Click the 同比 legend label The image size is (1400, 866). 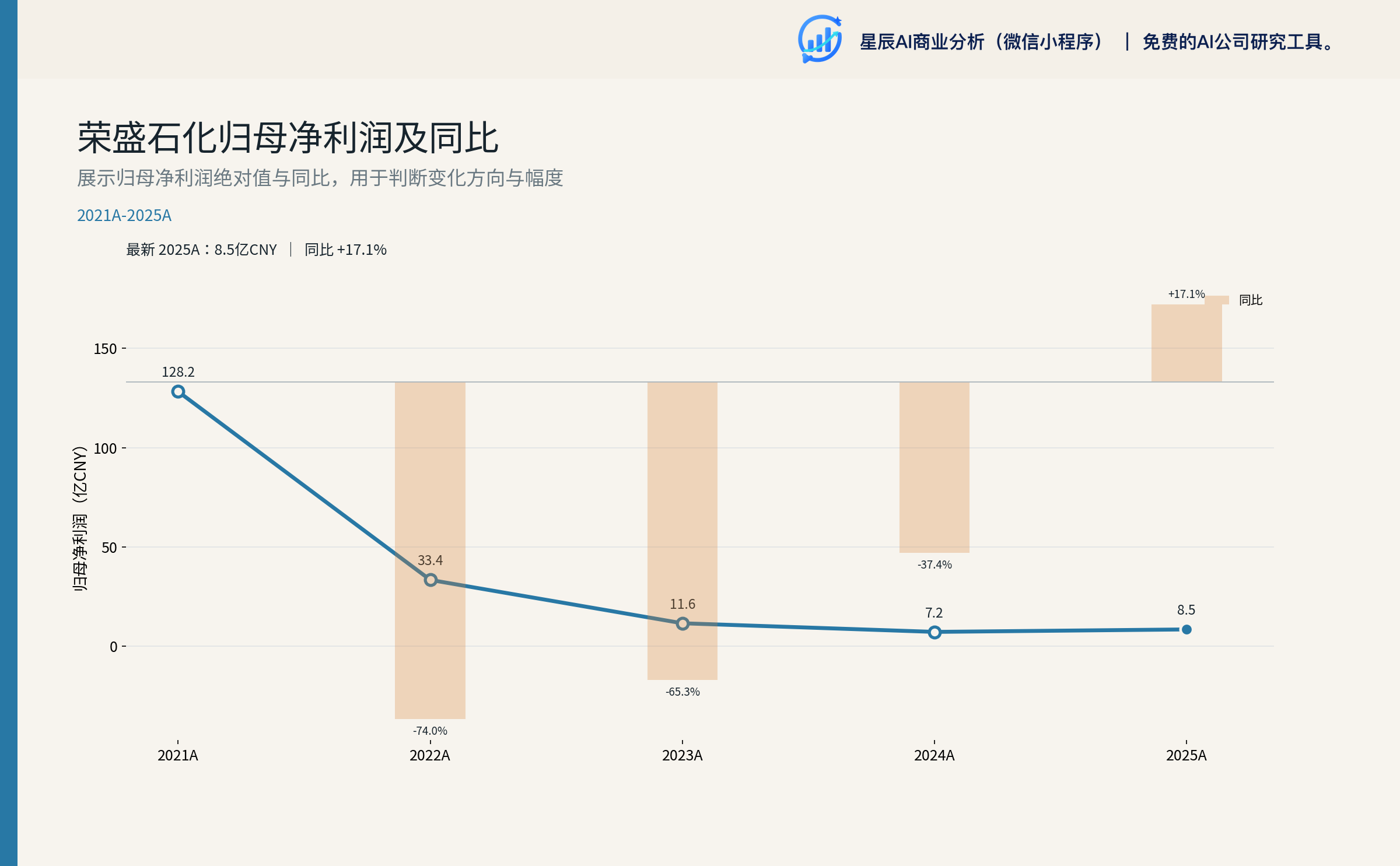click(x=1251, y=300)
